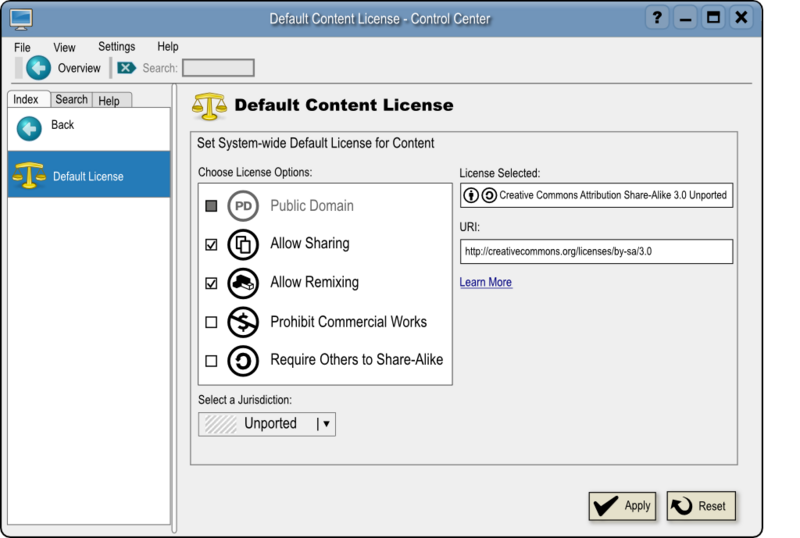This screenshot has height=538, width=800.
Task: Click the PD Public Domain icon
Action: click(x=243, y=206)
